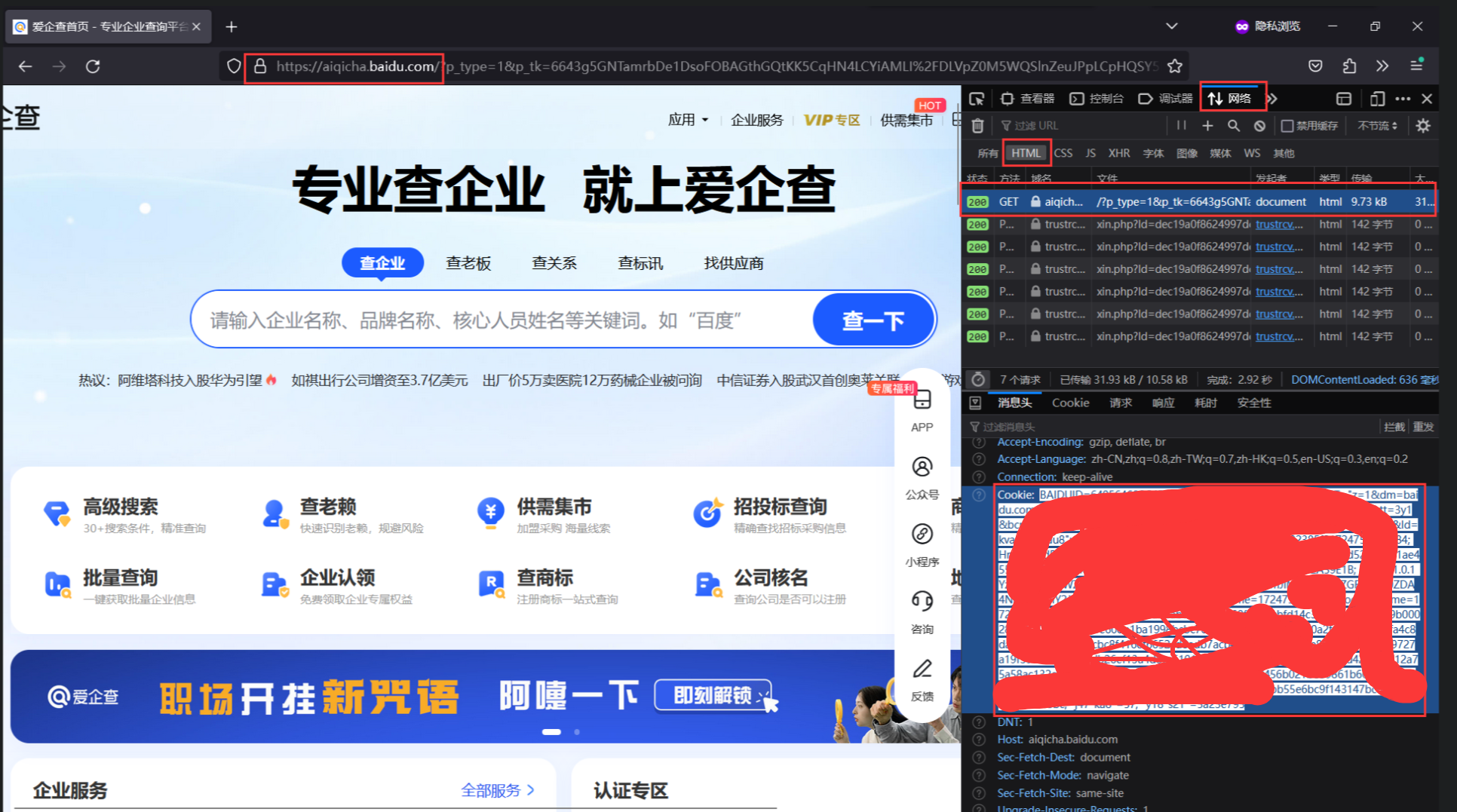Clear network requests with trash icon
Viewport: 1457px width, 812px height.
tap(977, 125)
